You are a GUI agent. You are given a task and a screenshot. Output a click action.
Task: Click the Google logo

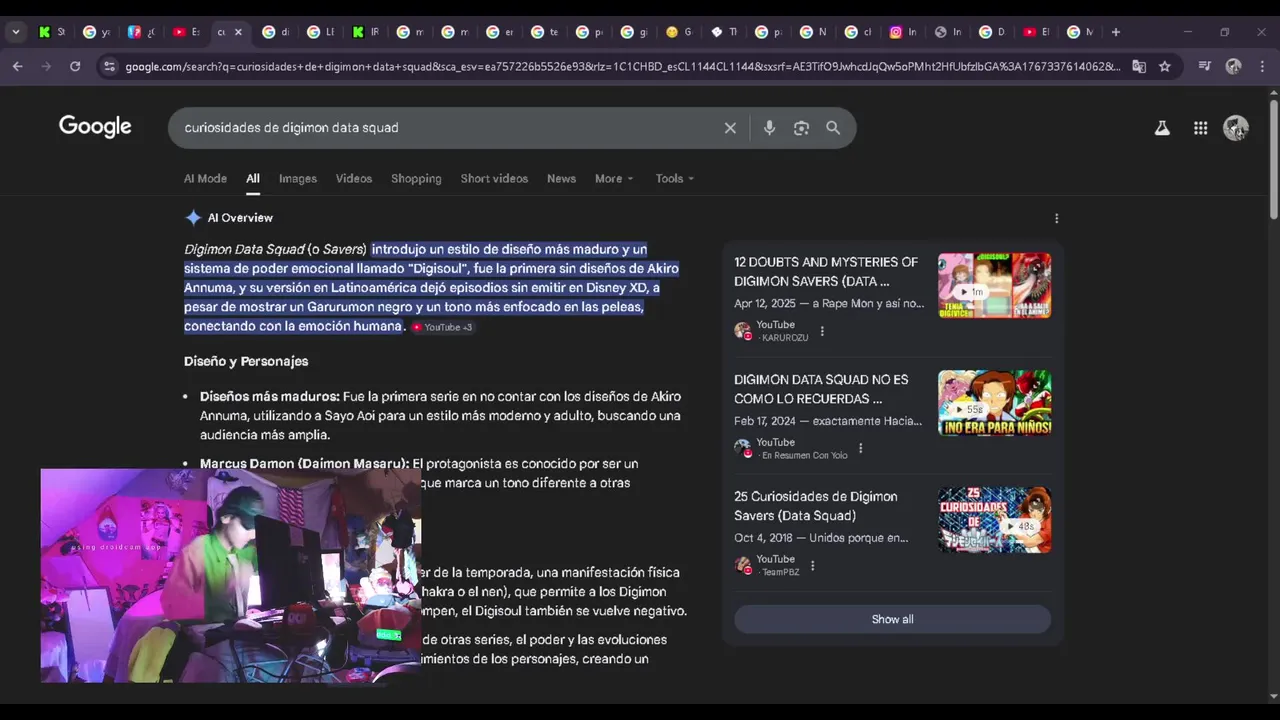(95, 127)
